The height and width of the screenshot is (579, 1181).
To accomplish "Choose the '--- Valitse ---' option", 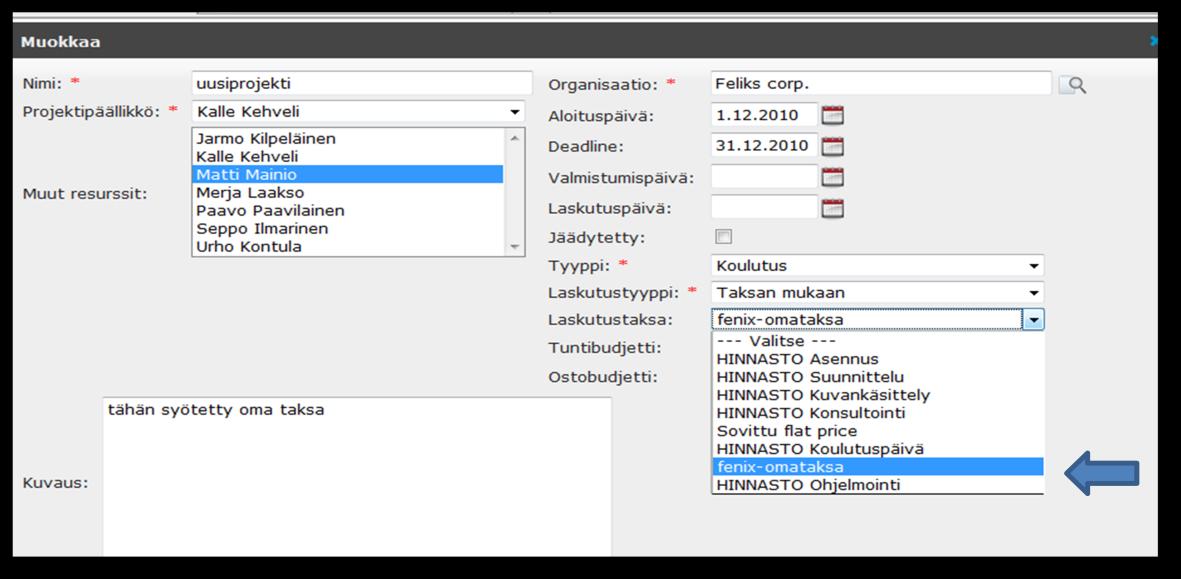I will tap(877, 341).
